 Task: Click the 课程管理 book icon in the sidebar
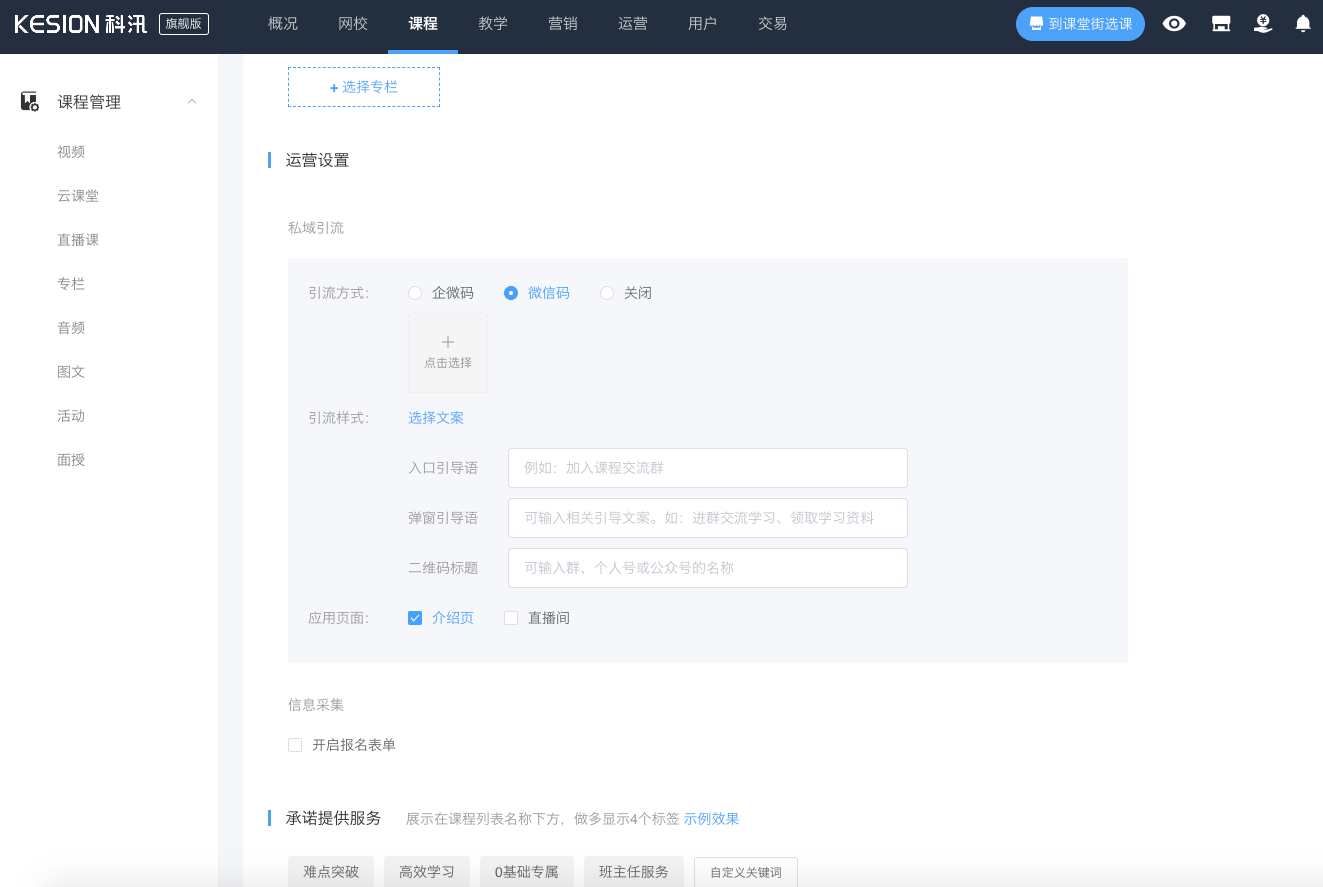click(27, 101)
